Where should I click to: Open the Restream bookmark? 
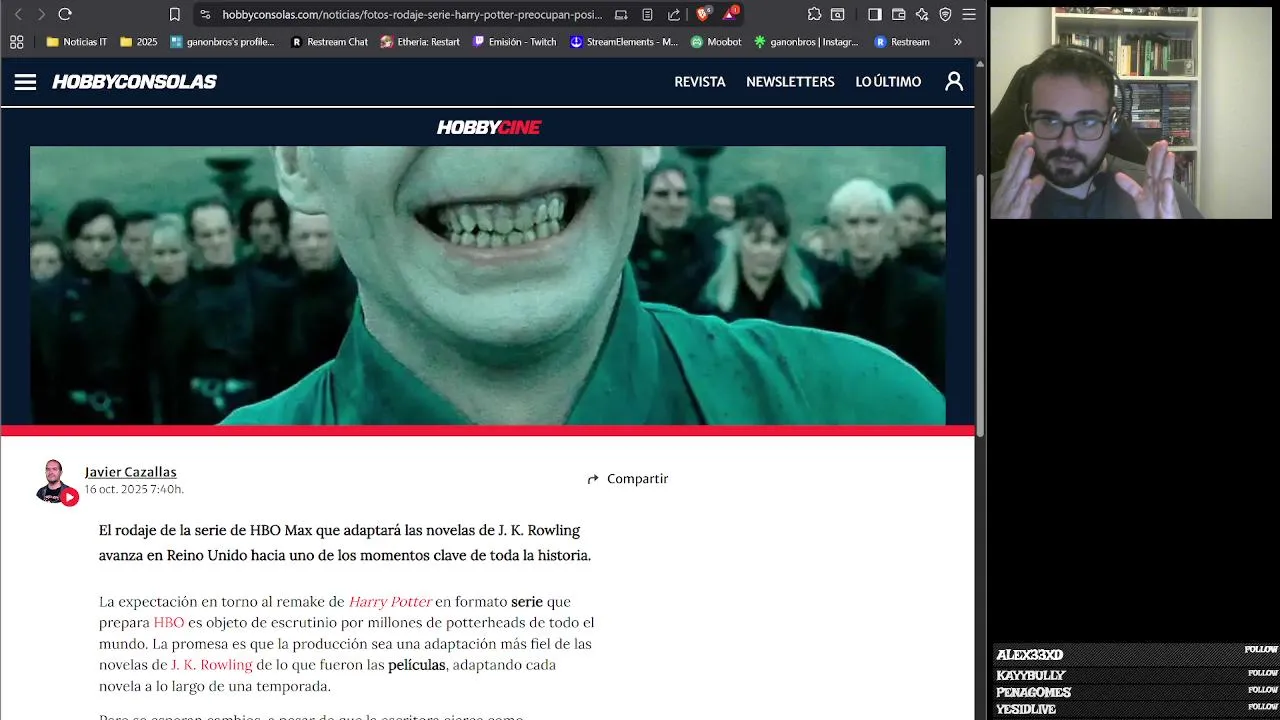[x=902, y=42]
